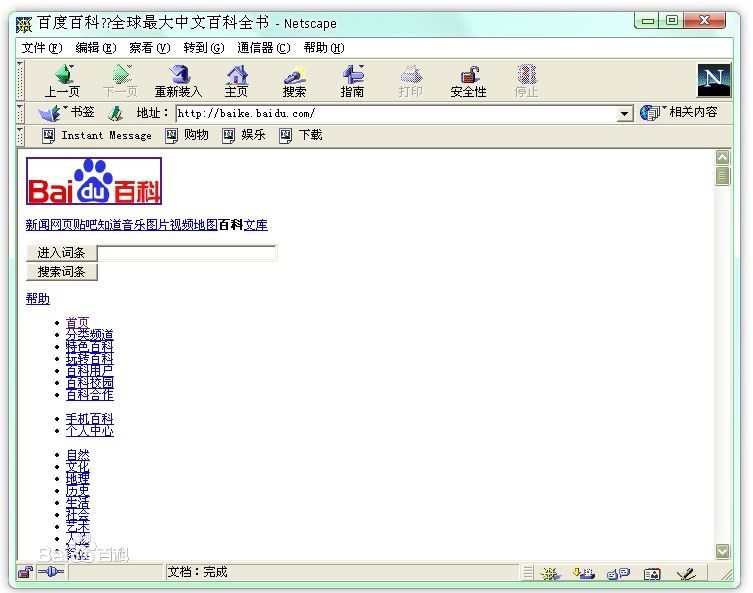
Task: Collapse the navigation toolbar grip
Action: click(20, 80)
